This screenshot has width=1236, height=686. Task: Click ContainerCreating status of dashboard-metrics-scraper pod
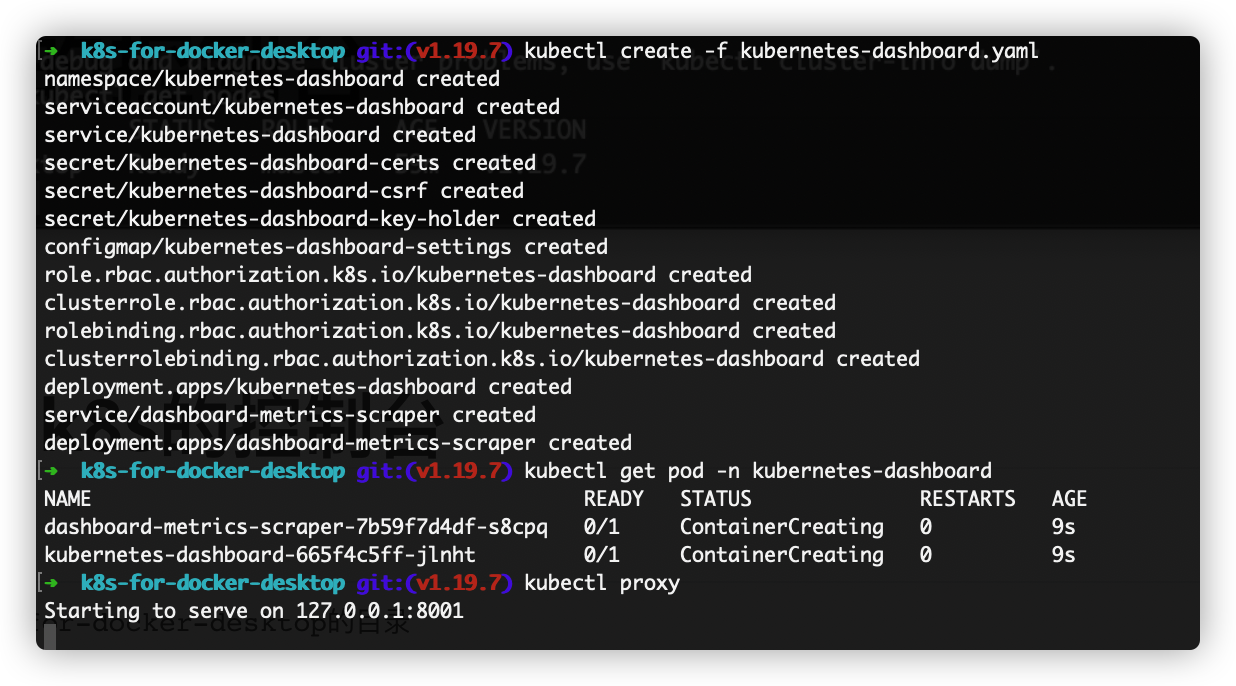point(781,526)
